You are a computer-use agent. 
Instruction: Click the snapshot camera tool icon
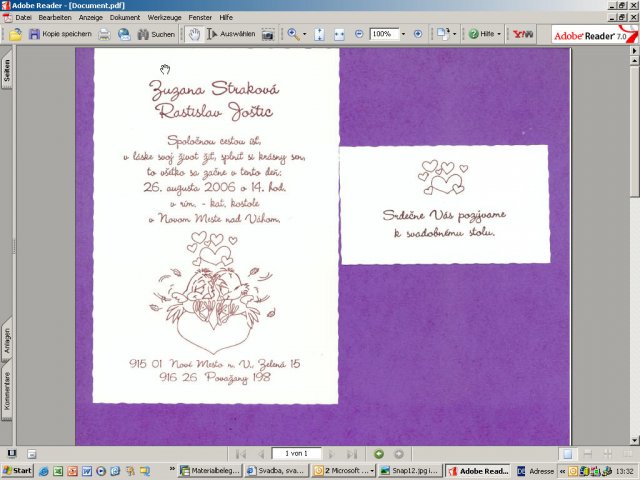270,33
